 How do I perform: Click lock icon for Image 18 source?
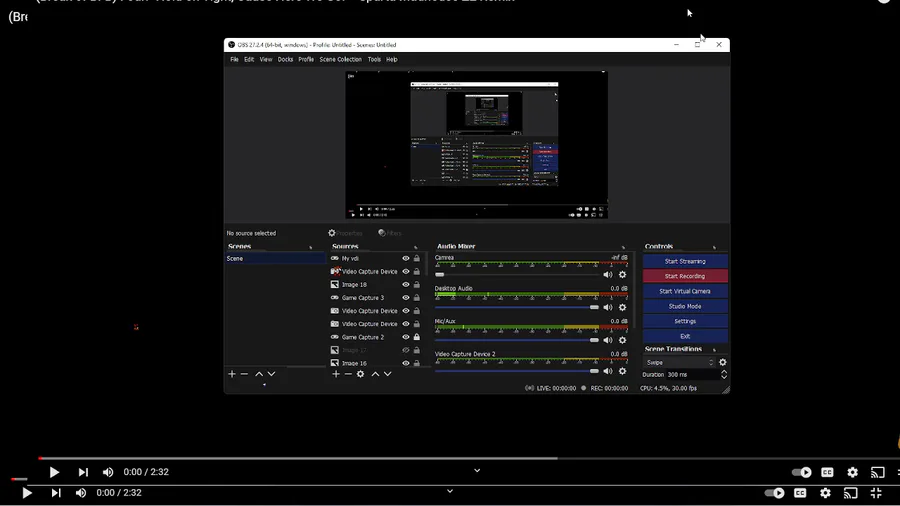pos(417,285)
